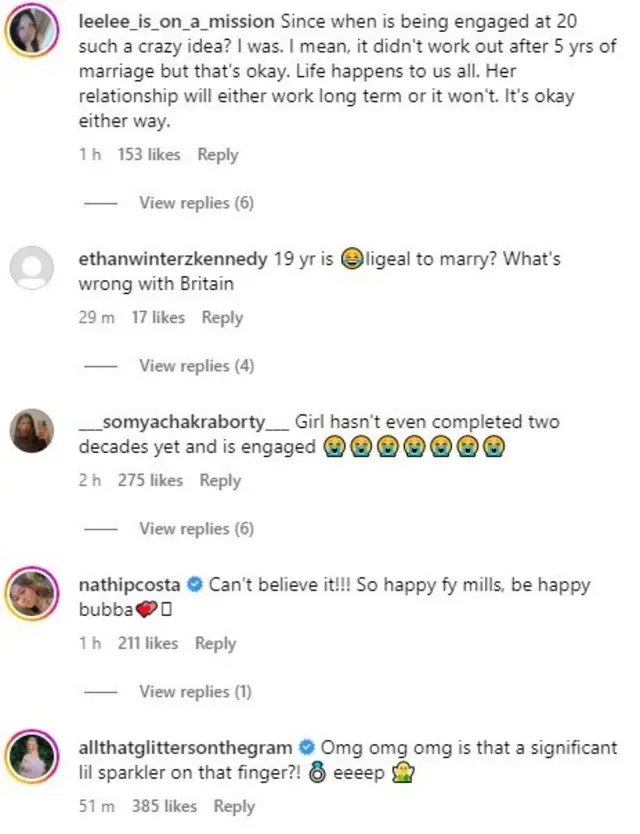Click ethanwinterzkennedy's blank avatar icon

[30, 265]
